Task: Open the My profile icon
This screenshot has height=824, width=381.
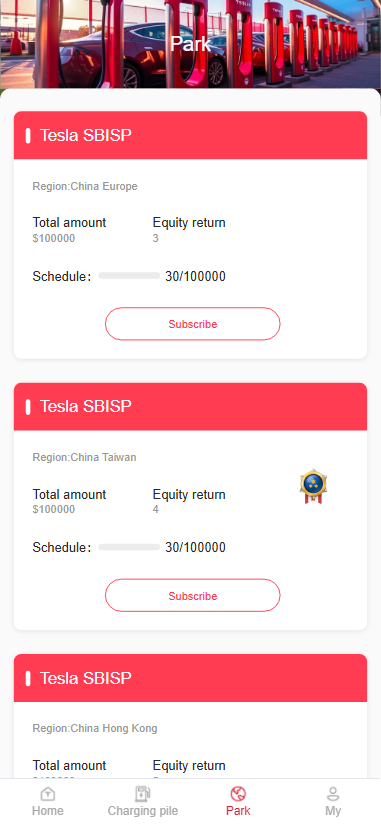Action: pyautogui.click(x=333, y=794)
